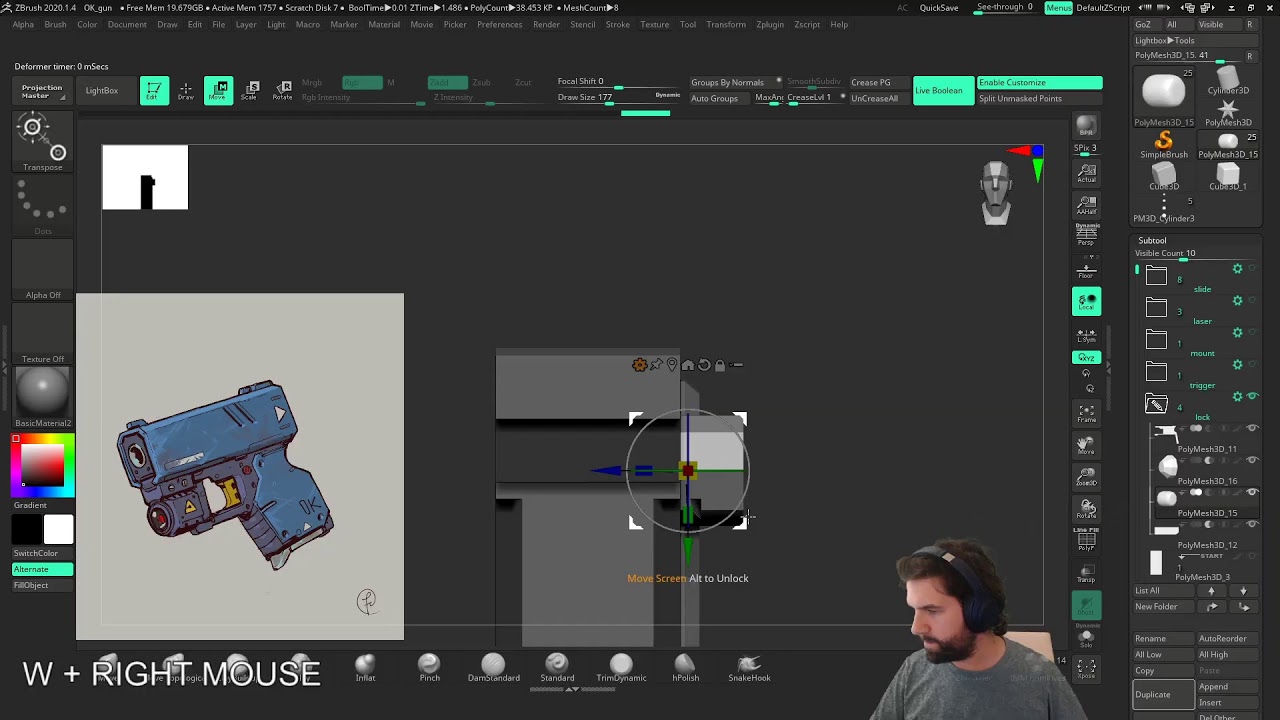Select the DamStandard brush
The image size is (1280, 720).
[493, 668]
